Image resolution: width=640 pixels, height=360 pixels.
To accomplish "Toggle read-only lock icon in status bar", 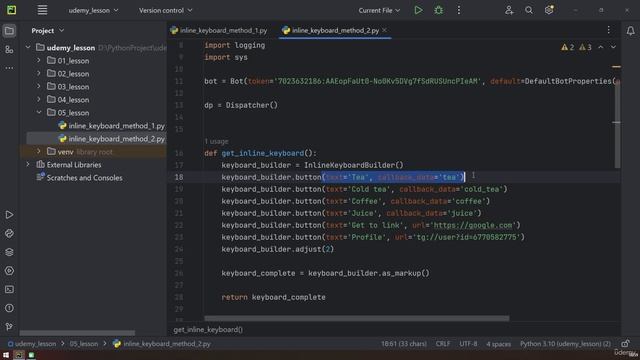I will (625, 344).
